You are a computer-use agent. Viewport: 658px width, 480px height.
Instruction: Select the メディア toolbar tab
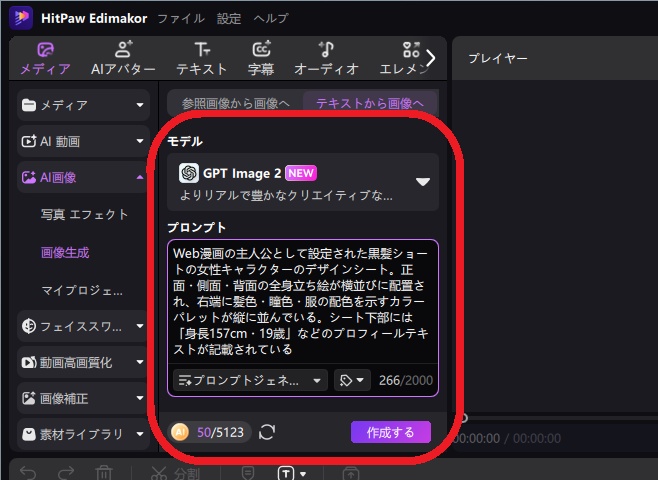45,58
